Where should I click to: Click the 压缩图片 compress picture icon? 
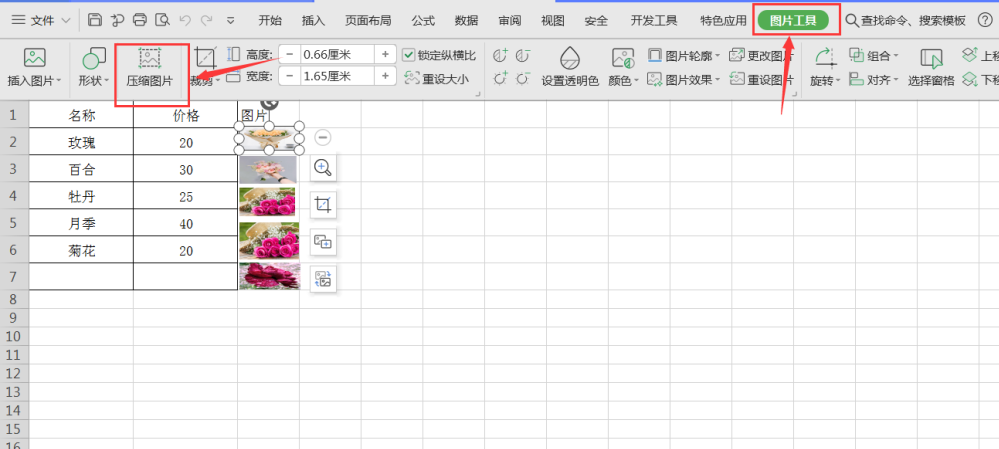[149, 59]
